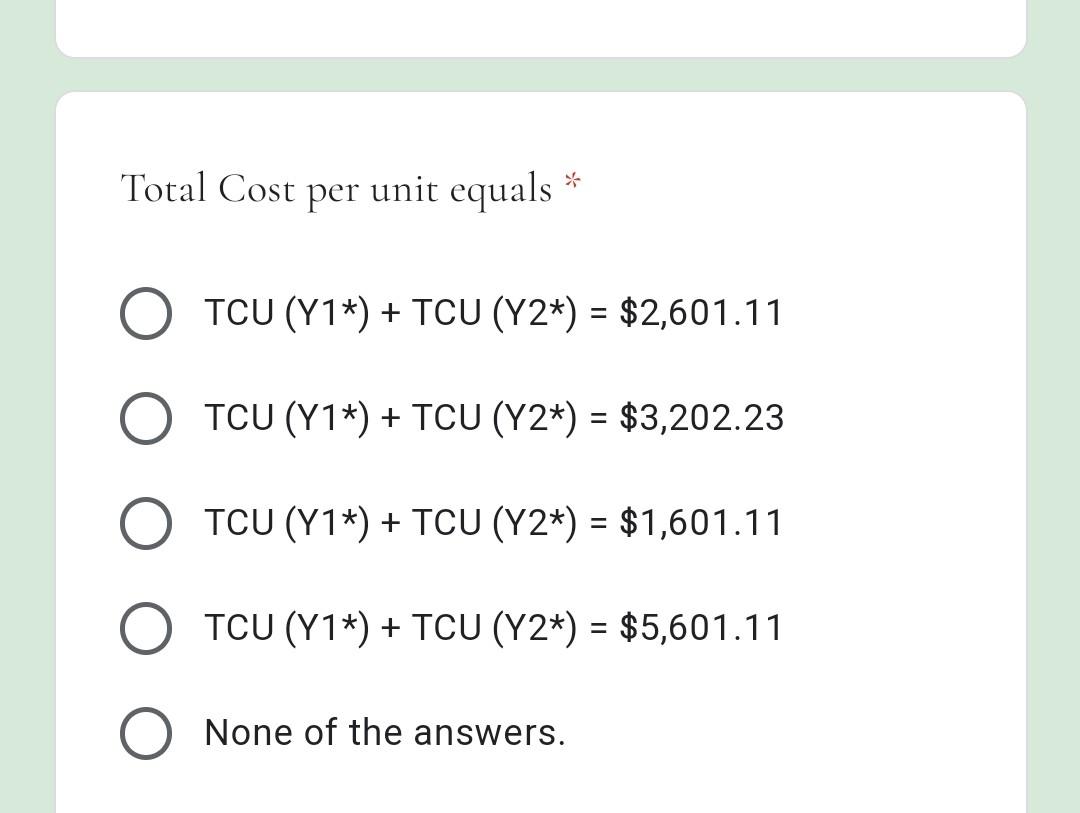
Task: Click the radio circle beside $3,202.23
Action: [145, 418]
